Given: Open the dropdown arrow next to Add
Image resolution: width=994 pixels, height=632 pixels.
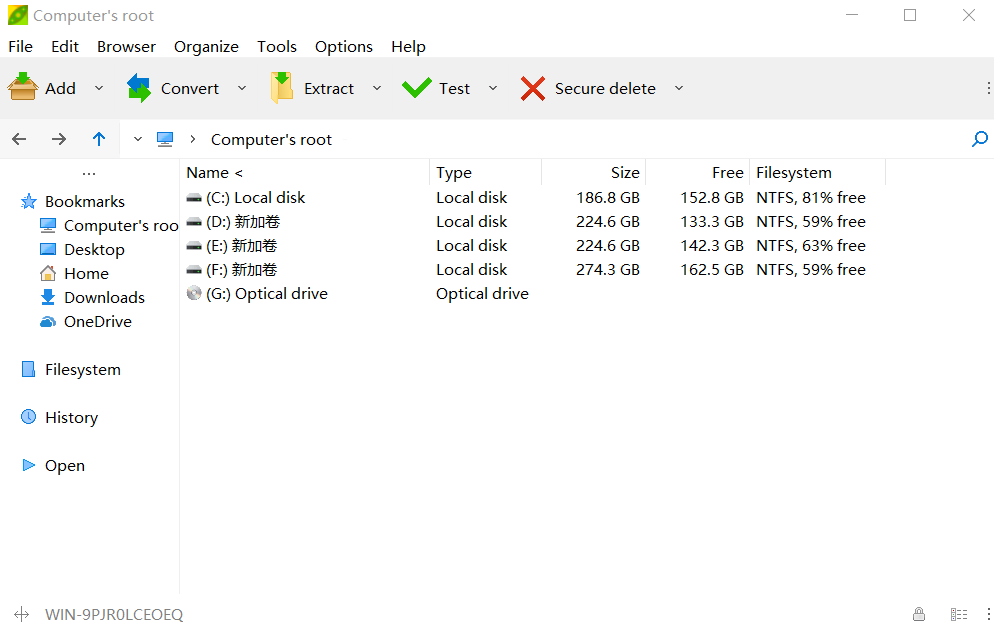Looking at the screenshot, I should [99, 88].
